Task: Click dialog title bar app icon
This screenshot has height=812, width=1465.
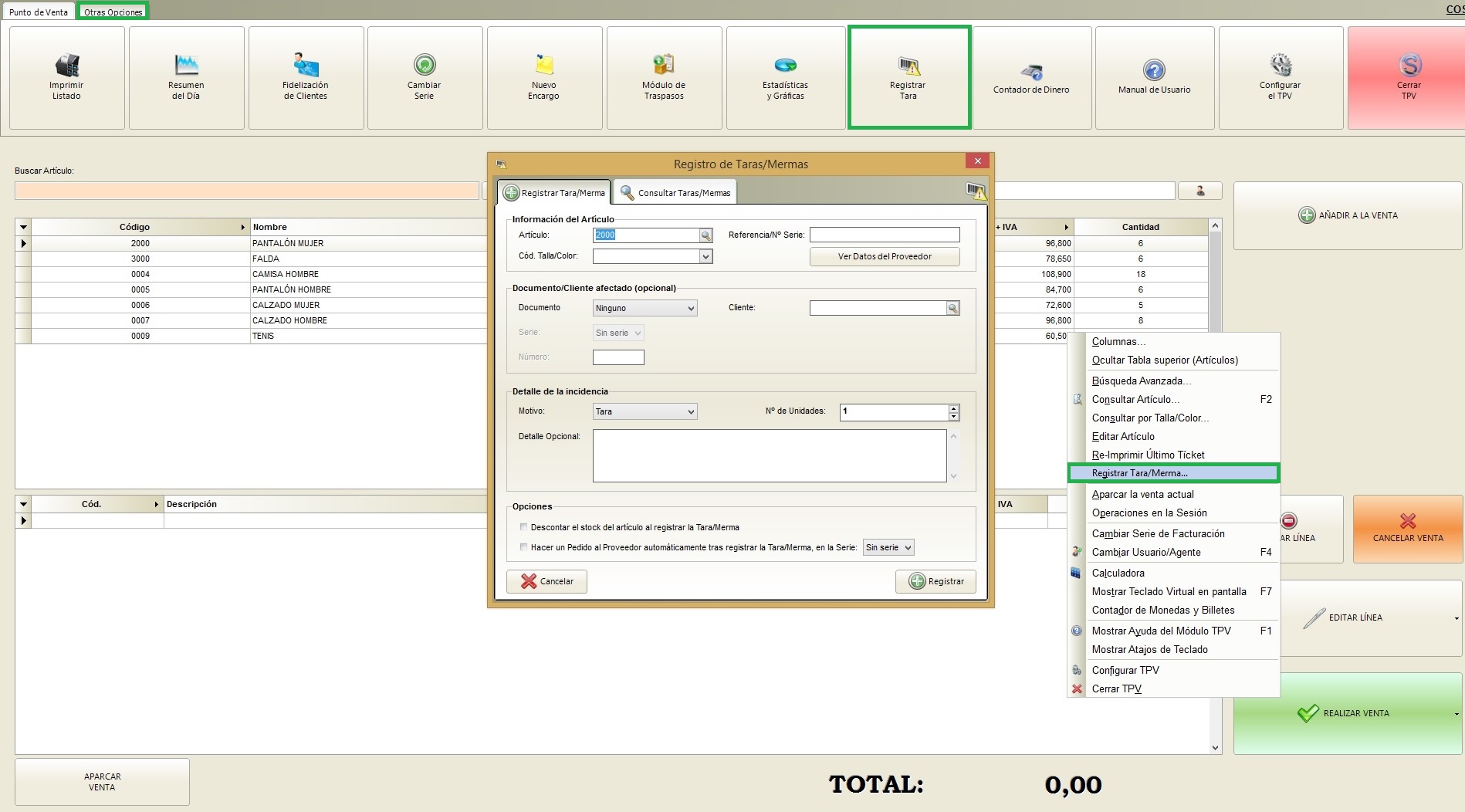Action: click(x=501, y=164)
